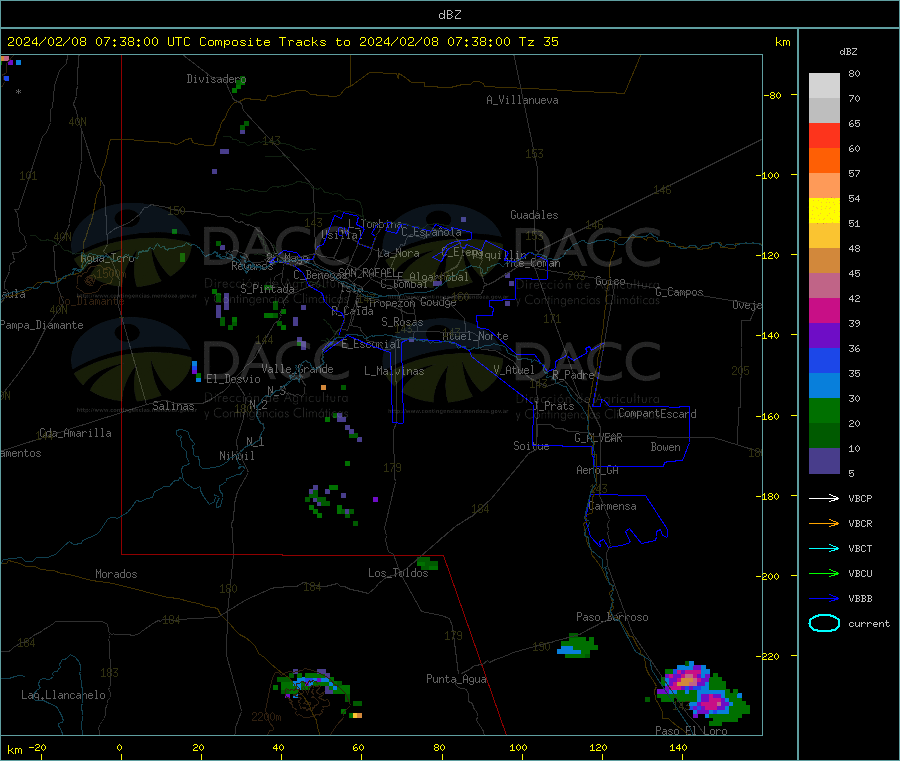Click the Cda_Amarilla place label

pyautogui.click(x=75, y=433)
